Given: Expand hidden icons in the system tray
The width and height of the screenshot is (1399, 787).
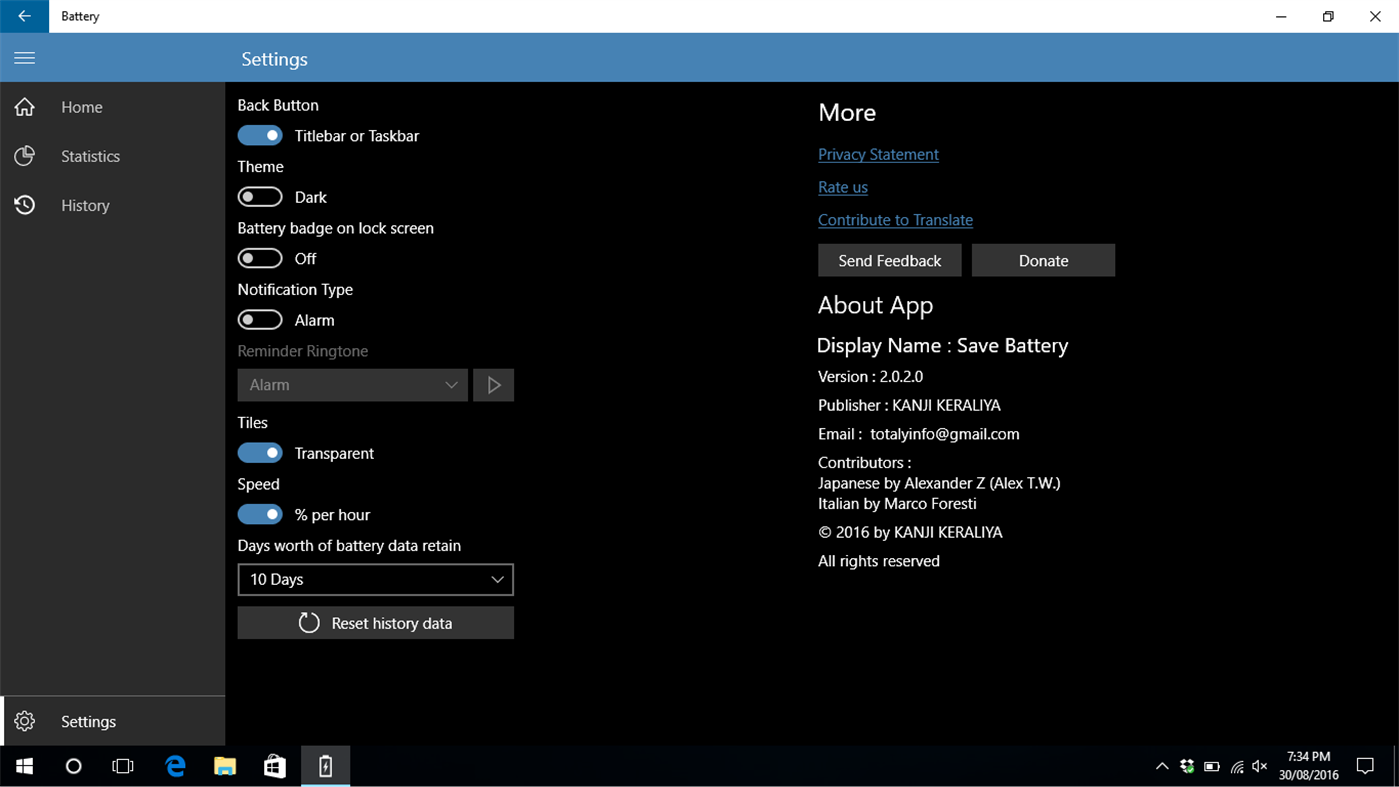Looking at the screenshot, I should [x=1162, y=766].
